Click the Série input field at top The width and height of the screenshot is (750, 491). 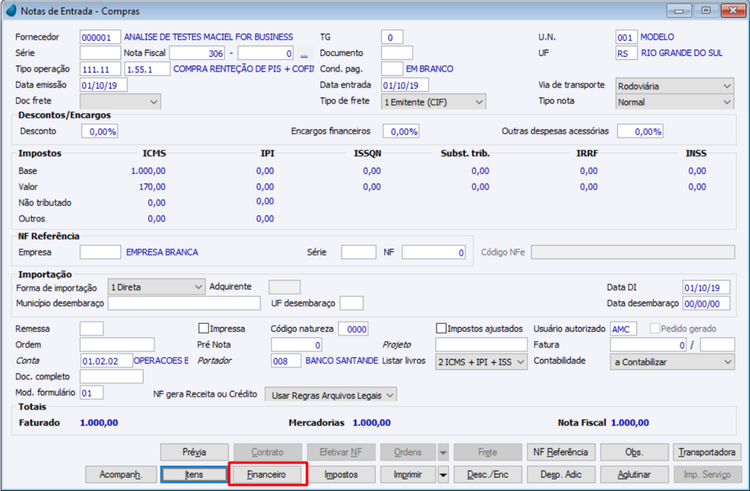100,53
